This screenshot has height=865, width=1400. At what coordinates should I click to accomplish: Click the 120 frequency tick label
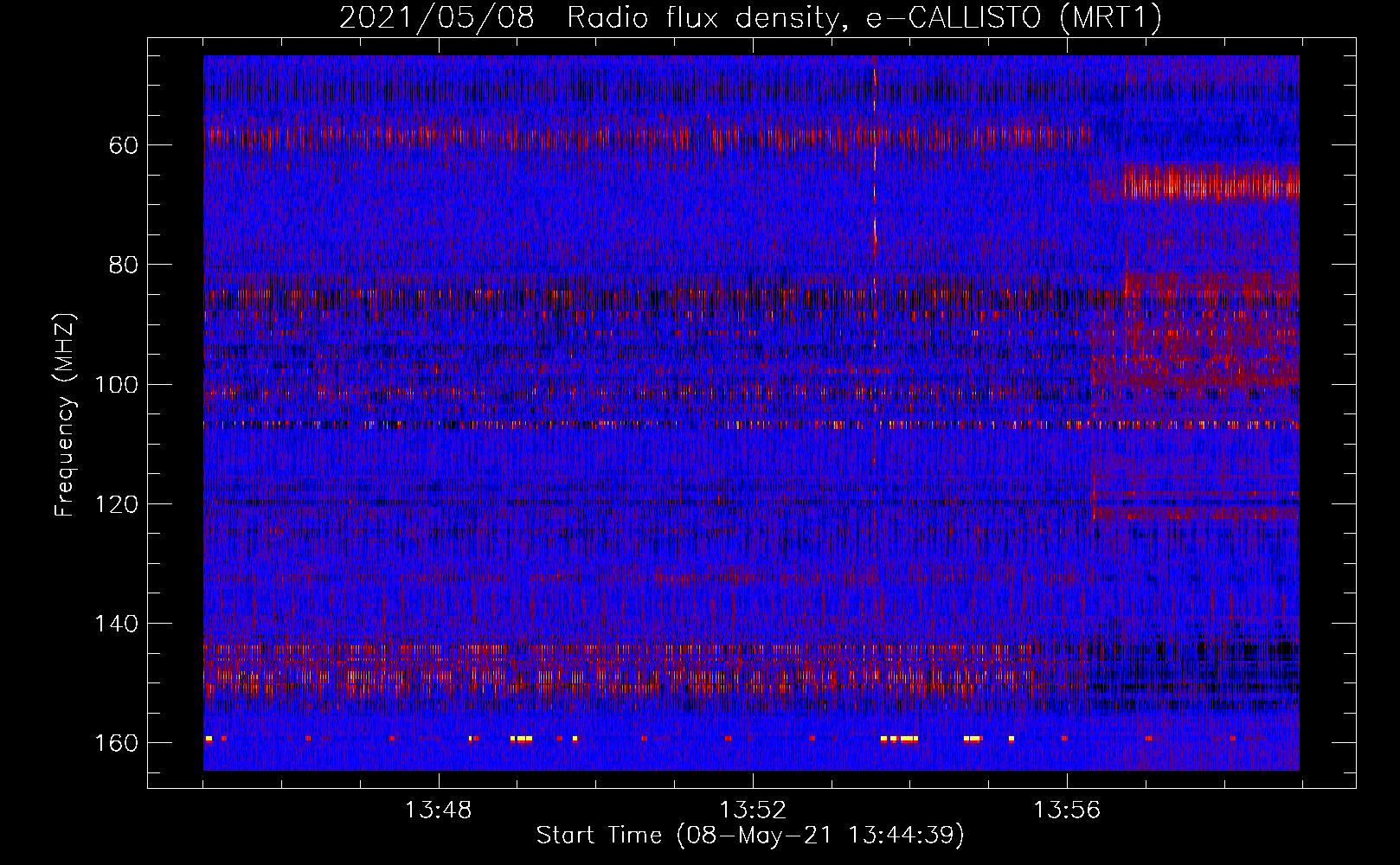click(117, 504)
